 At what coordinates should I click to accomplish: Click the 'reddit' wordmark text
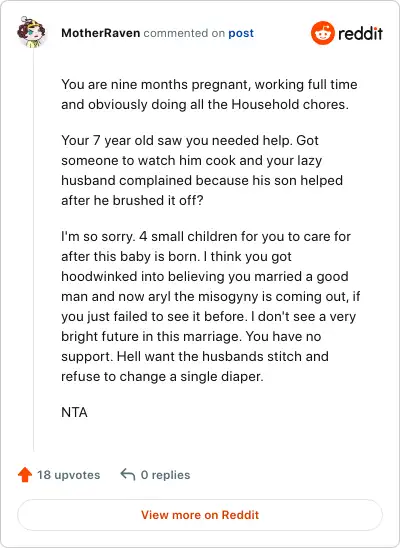(360, 34)
